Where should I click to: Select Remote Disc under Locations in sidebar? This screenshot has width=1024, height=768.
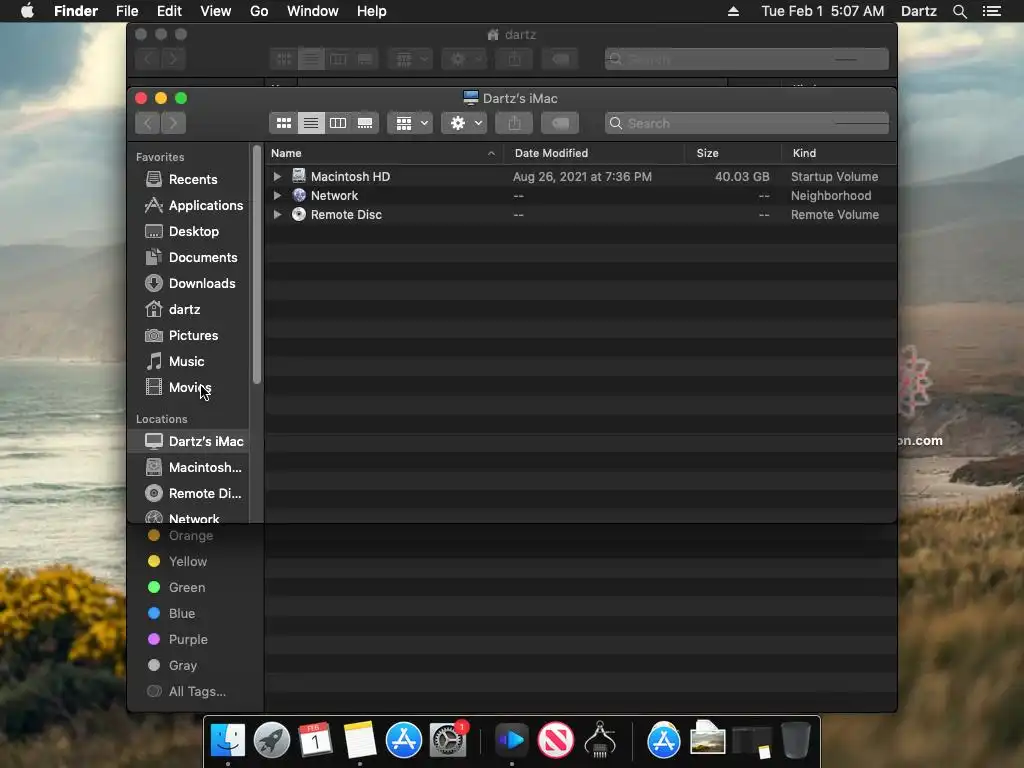[x=189, y=494]
